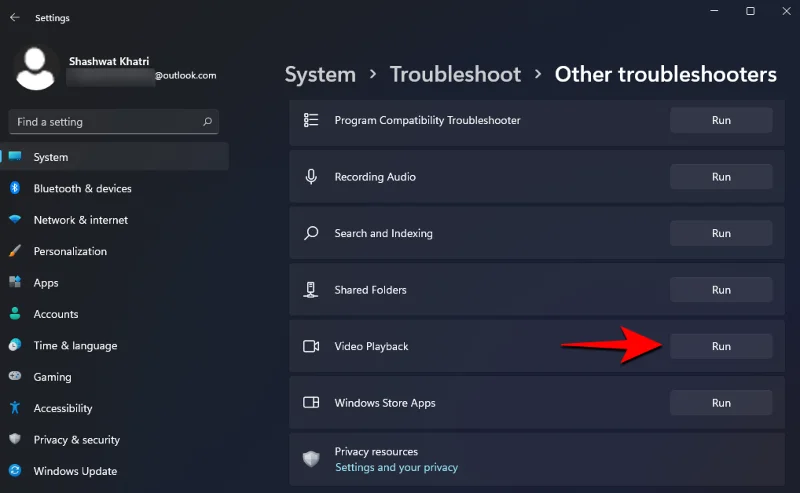Minimize the Settings window
Image resolution: width=800 pixels, height=493 pixels.
coord(714,11)
